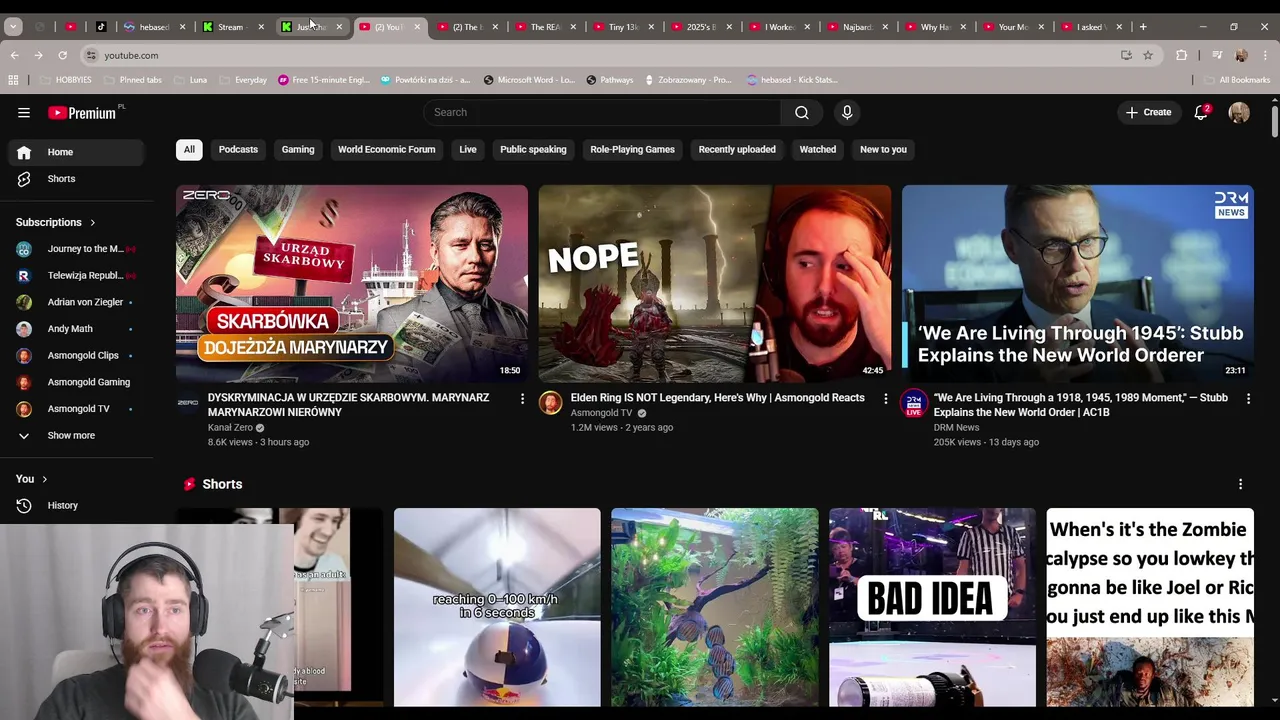Open Andy Math subscription channel

pyautogui.click(x=77, y=329)
